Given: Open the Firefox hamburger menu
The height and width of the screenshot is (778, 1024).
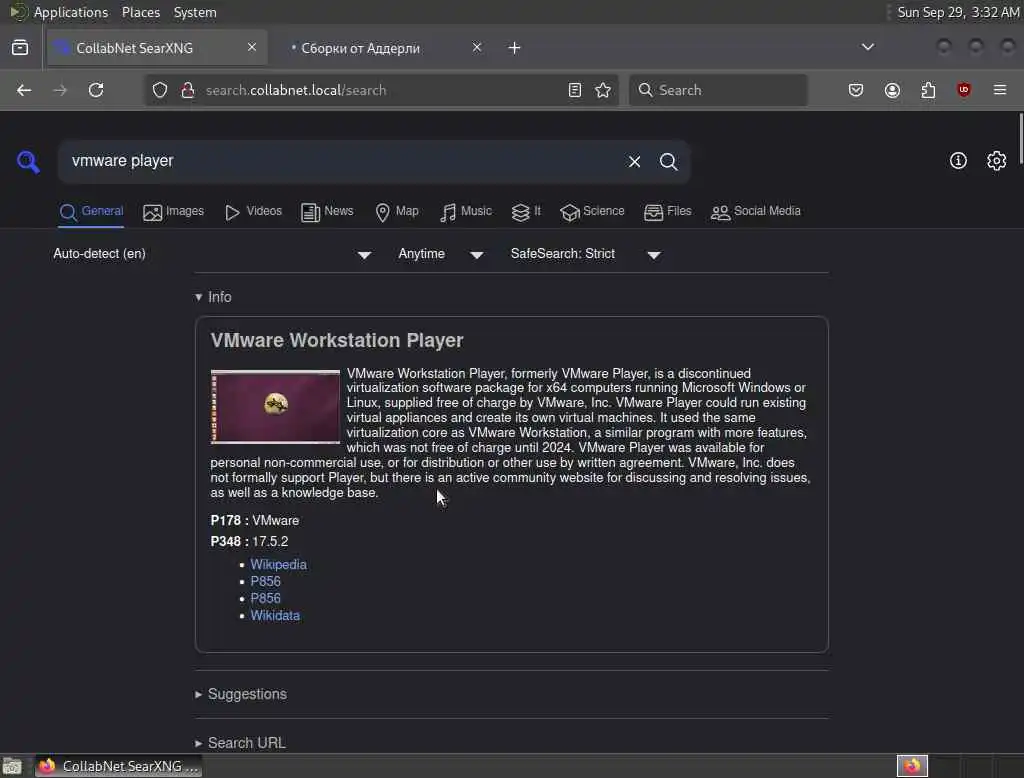Looking at the screenshot, I should tap(1000, 90).
